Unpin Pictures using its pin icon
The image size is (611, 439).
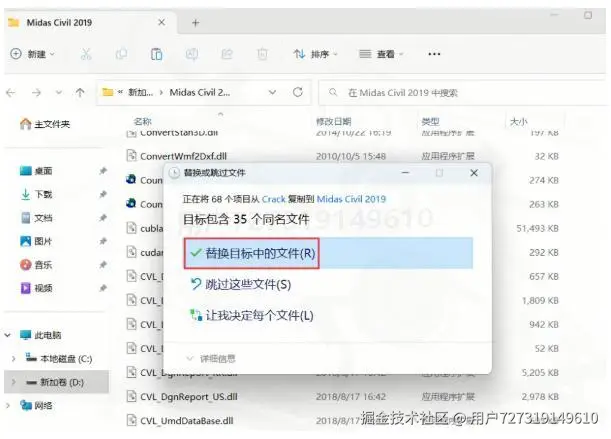103,241
